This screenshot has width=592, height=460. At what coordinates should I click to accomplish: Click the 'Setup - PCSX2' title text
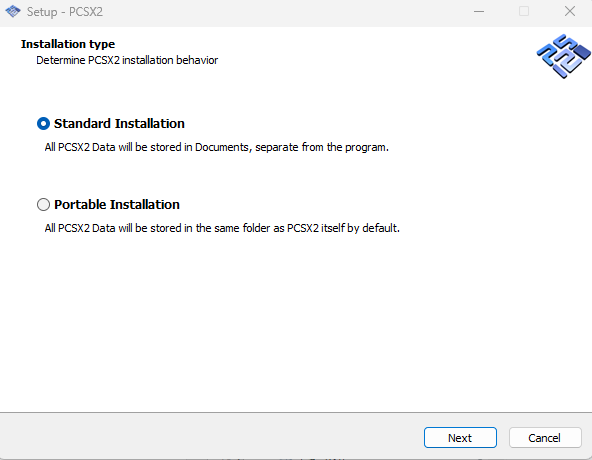[x=65, y=12]
